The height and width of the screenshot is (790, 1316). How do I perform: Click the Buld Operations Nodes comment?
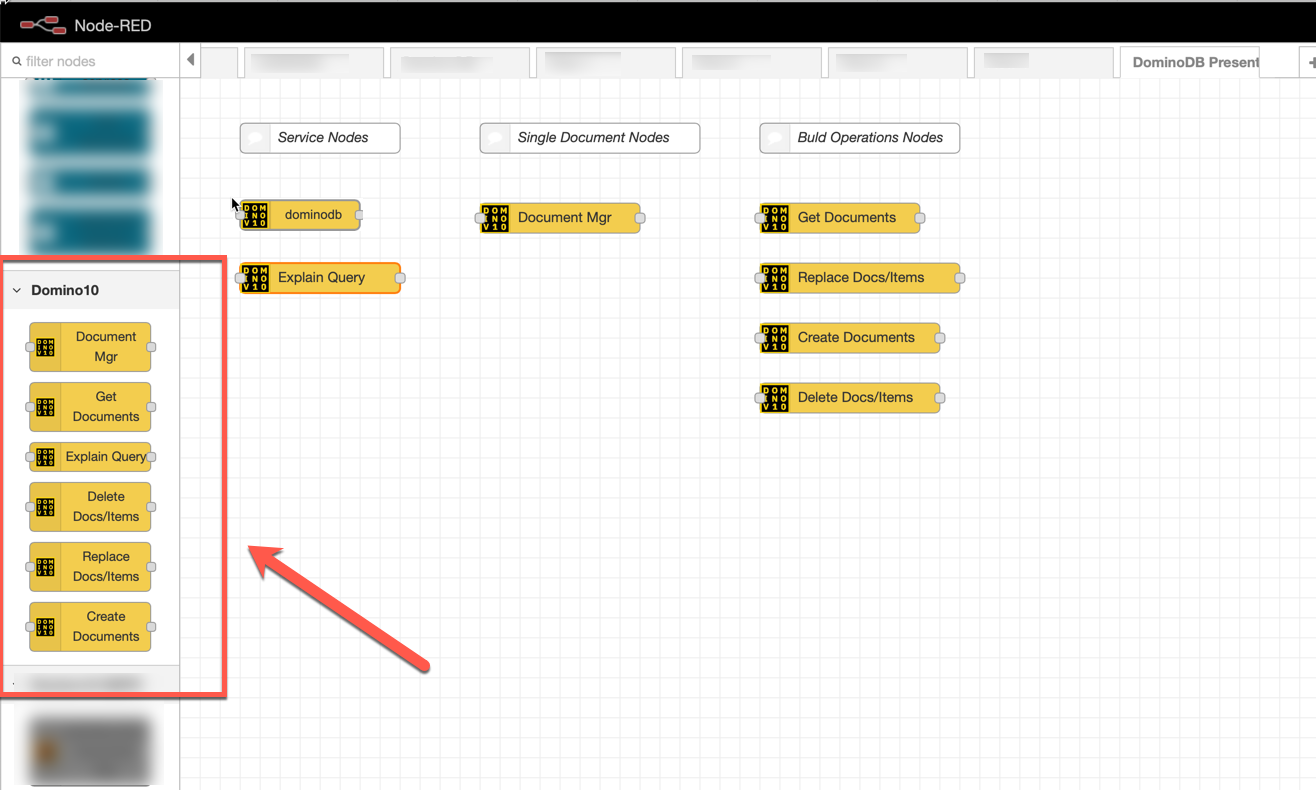(860, 138)
